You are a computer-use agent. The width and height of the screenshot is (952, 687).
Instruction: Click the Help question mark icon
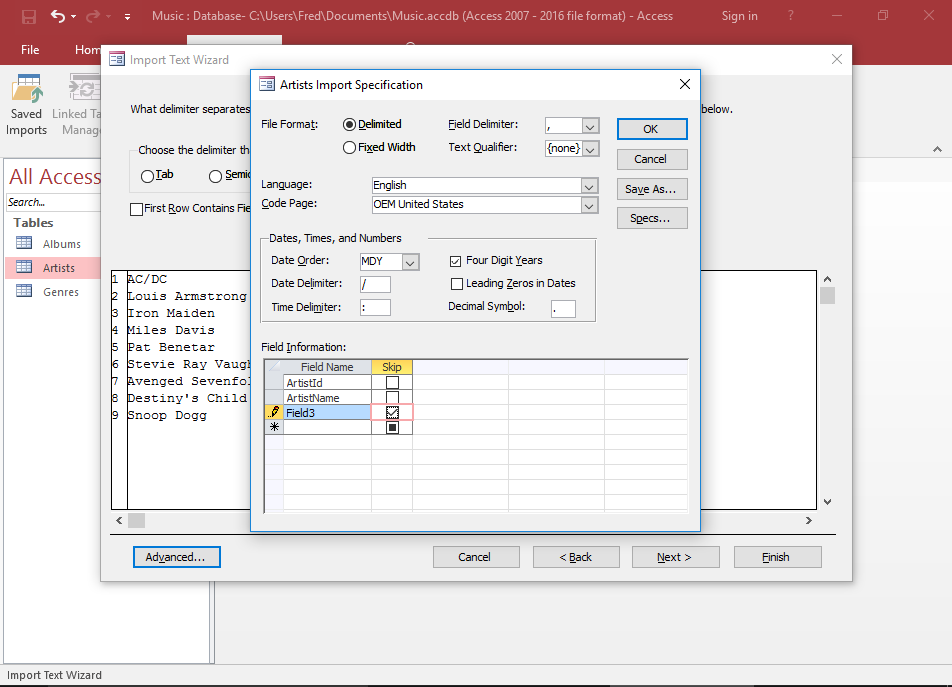pyautogui.click(x=790, y=16)
